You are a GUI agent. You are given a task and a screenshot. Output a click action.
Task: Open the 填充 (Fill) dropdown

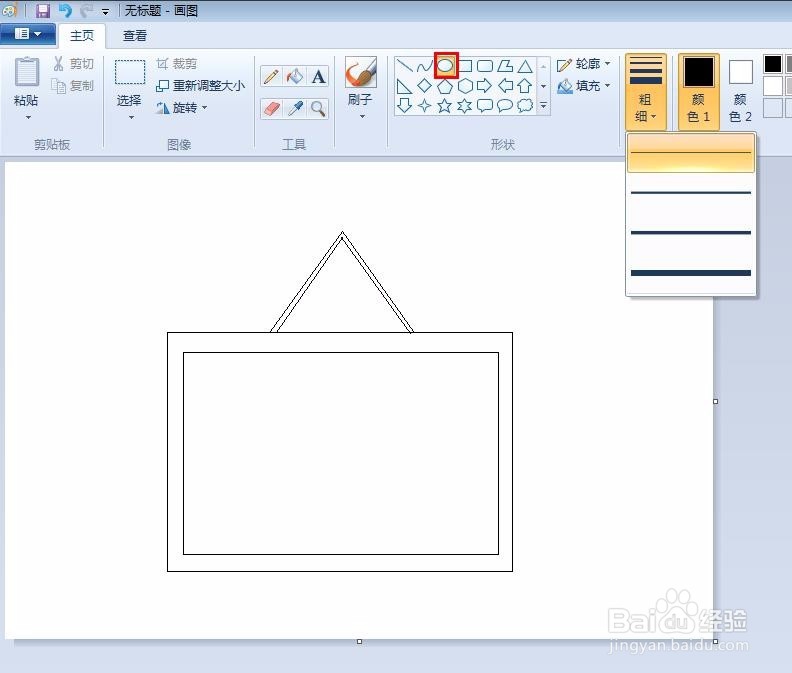click(584, 86)
